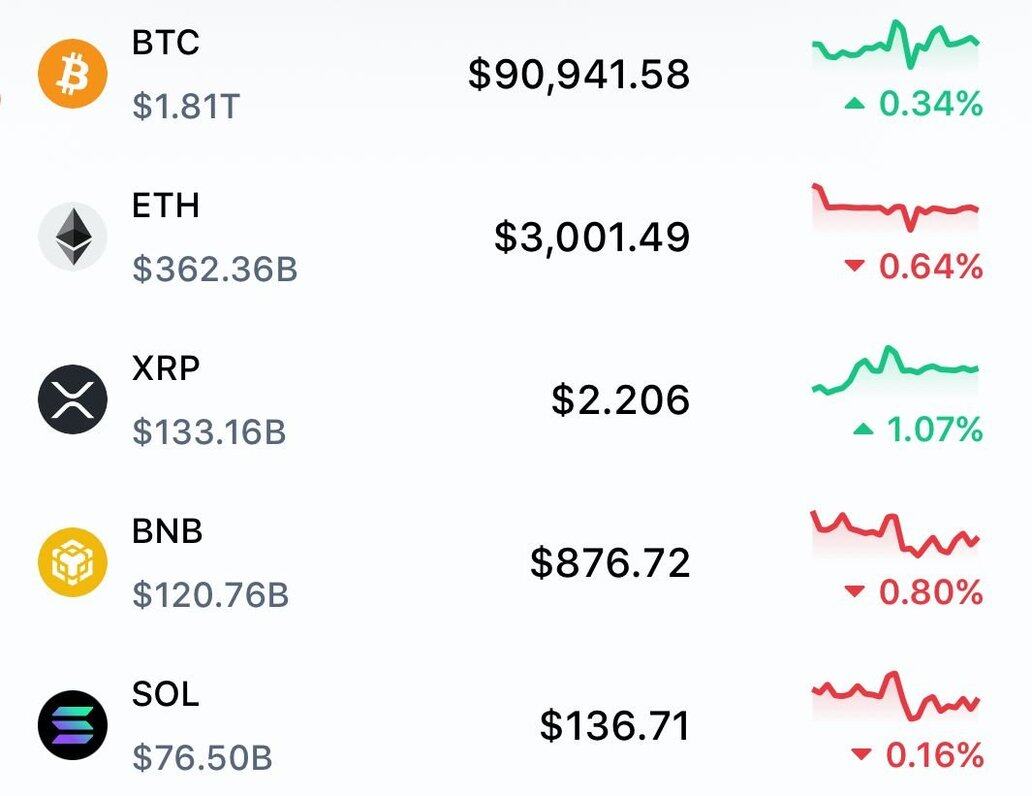Click the SOL market cap $76.50B
Screen dimensions: 1032x796
[202, 757]
